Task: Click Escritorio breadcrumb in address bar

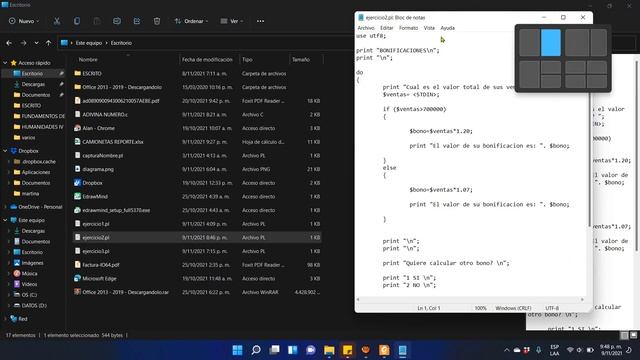Action: [x=121, y=43]
